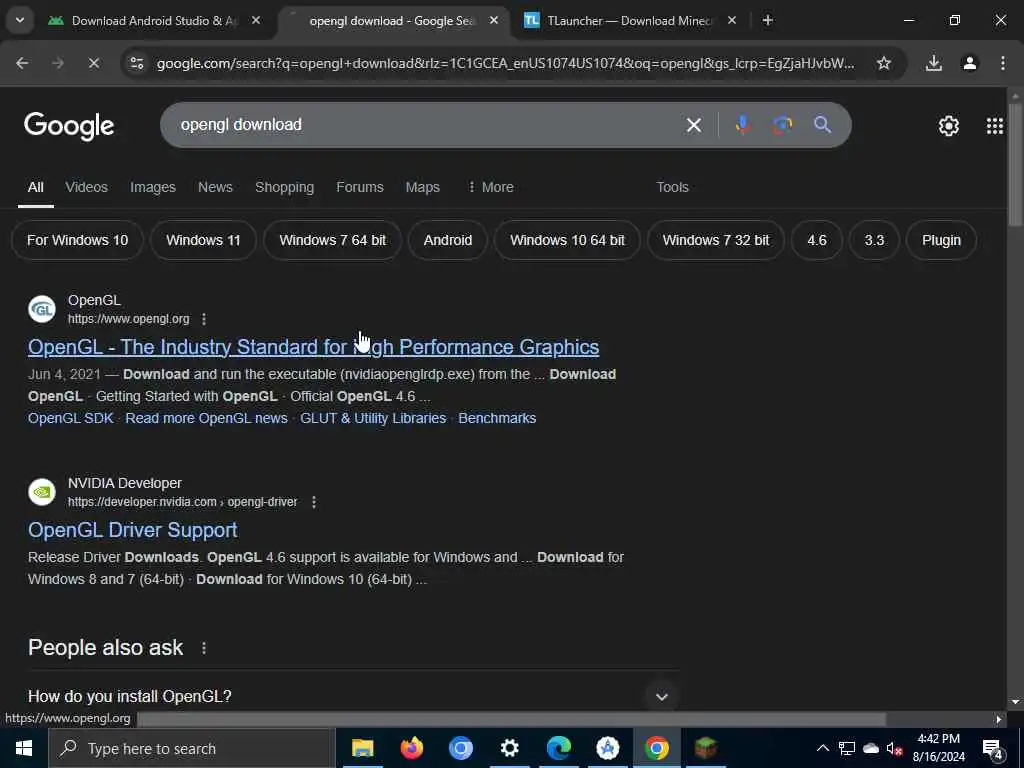Screen dimensions: 1024x768
Task: Bookmark this page with the star icon
Action: [884, 63]
